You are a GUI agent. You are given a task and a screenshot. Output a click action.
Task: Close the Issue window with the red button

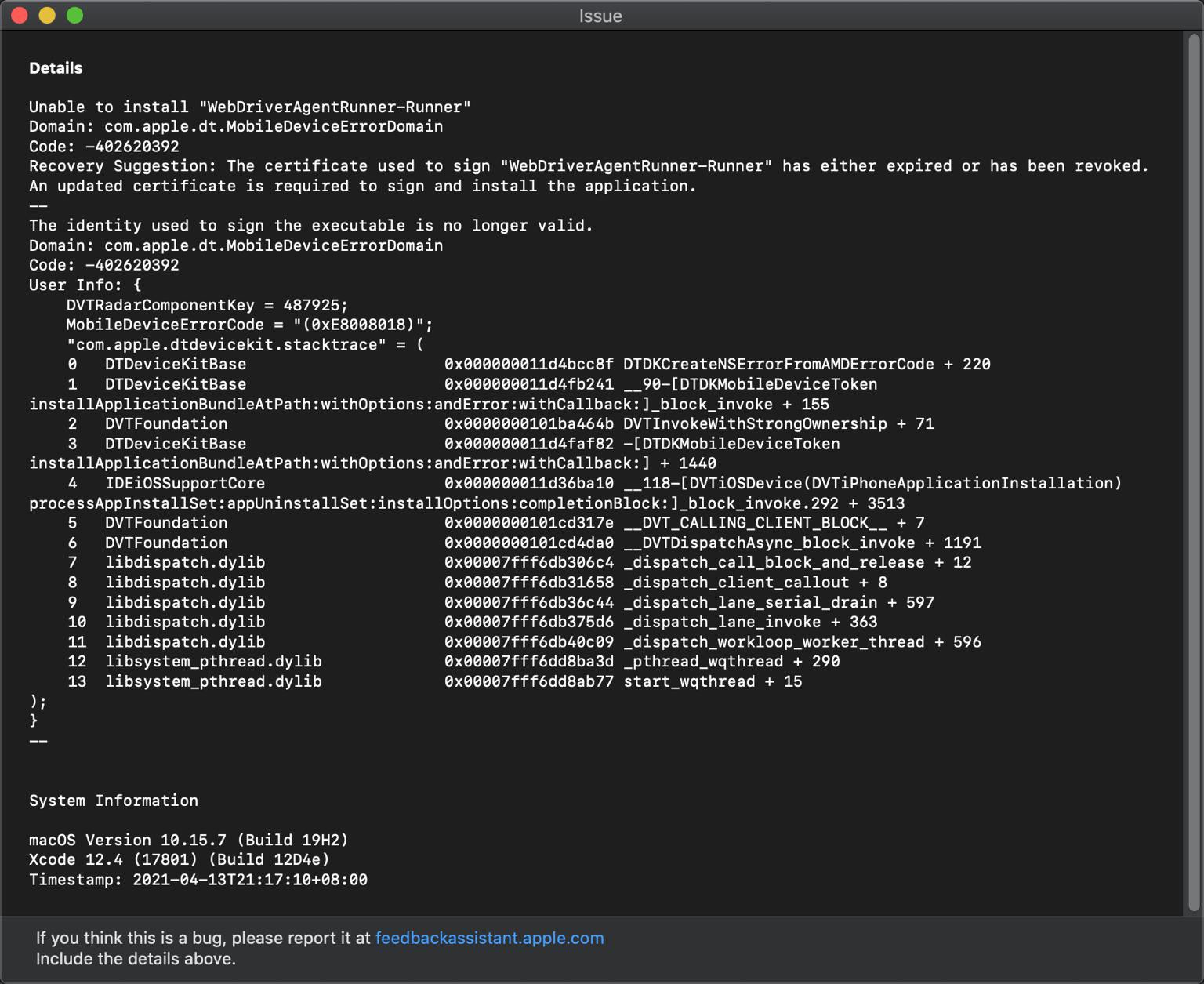click(x=20, y=16)
